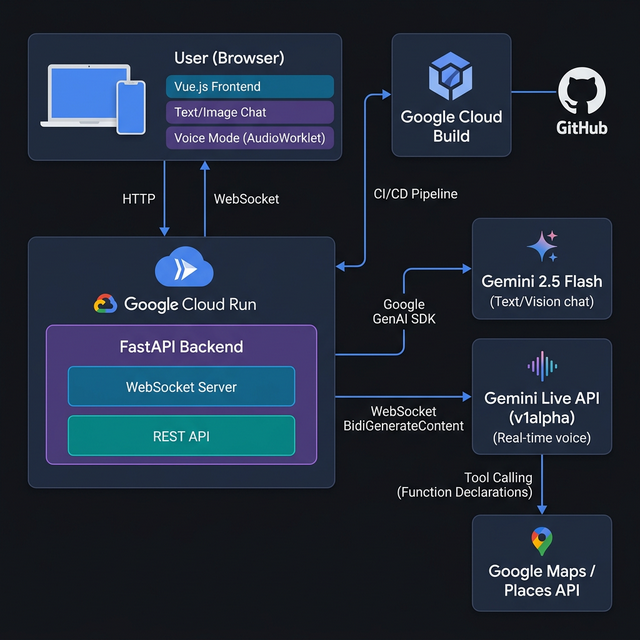
Task: Click the Google Maps / Places API title
Action: pyautogui.click(x=542, y=581)
